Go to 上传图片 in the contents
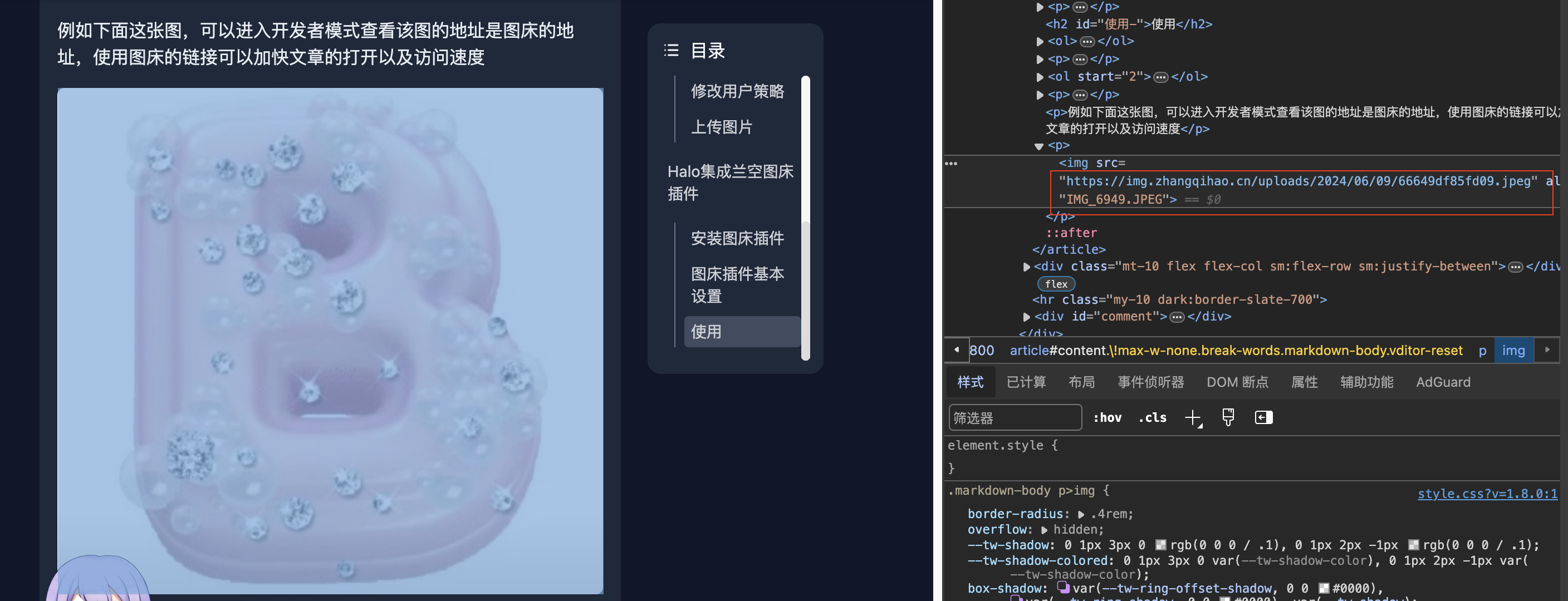Image resolution: width=1568 pixels, height=601 pixels. click(x=721, y=127)
